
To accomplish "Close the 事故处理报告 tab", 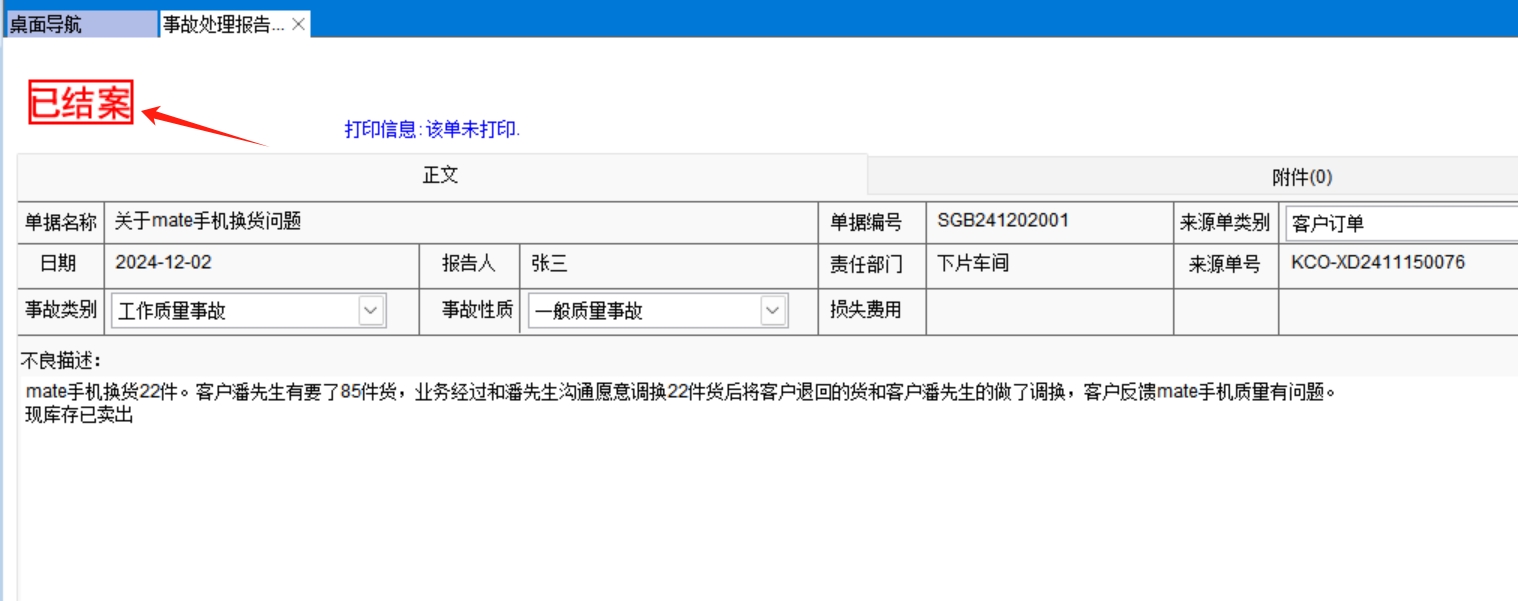I will click(298, 25).
